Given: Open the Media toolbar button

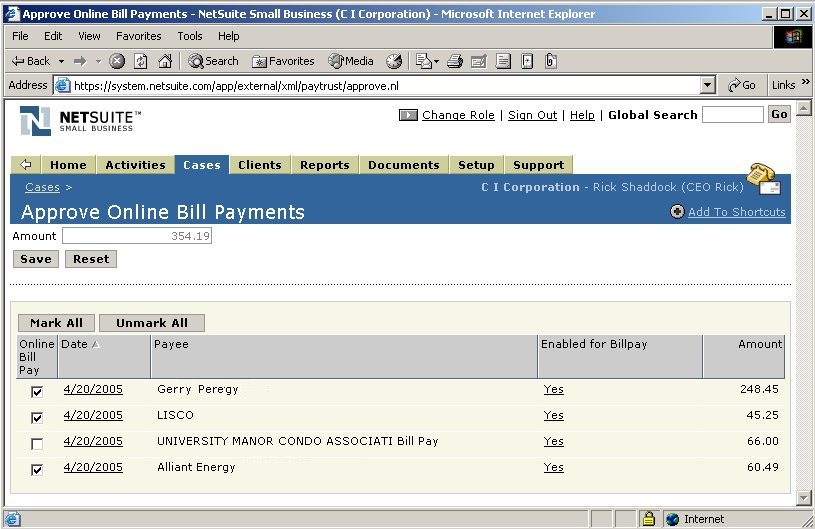Looking at the screenshot, I should pos(351,61).
